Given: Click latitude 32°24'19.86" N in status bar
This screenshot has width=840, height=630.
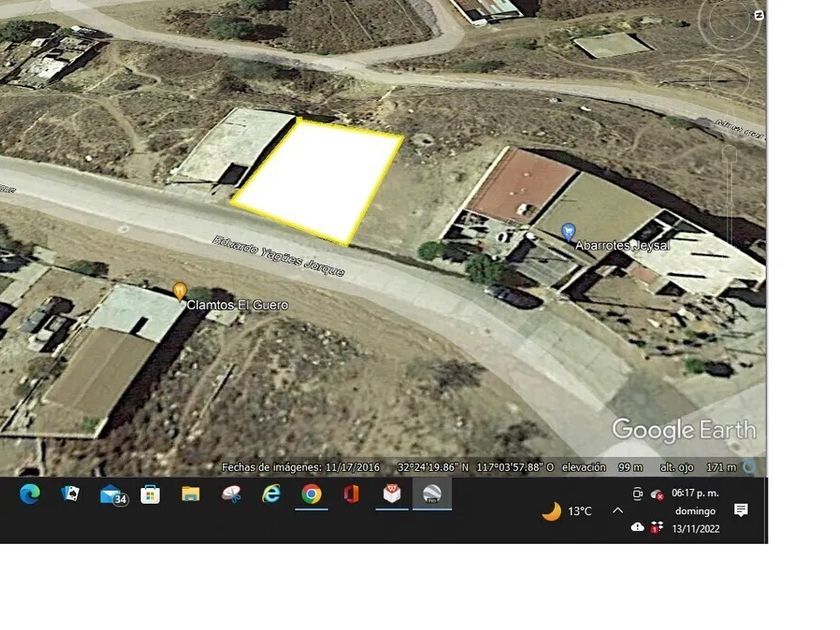Looking at the screenshot, I should tap(433, 467).
